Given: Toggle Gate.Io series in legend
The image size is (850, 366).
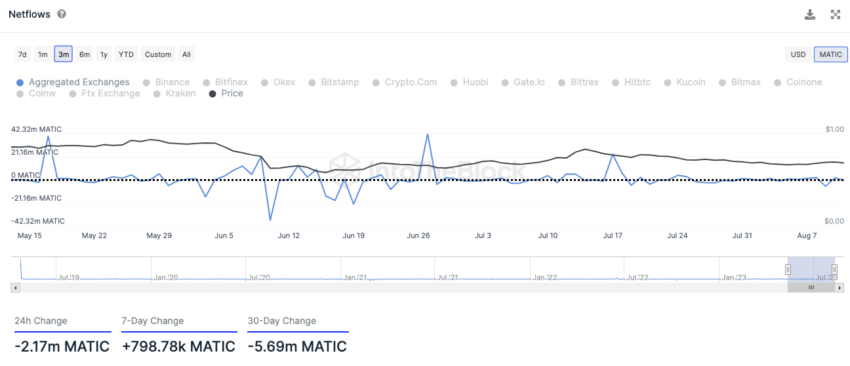Looking at the screenshot, I should pyautogui.click(x=523, y=82).
